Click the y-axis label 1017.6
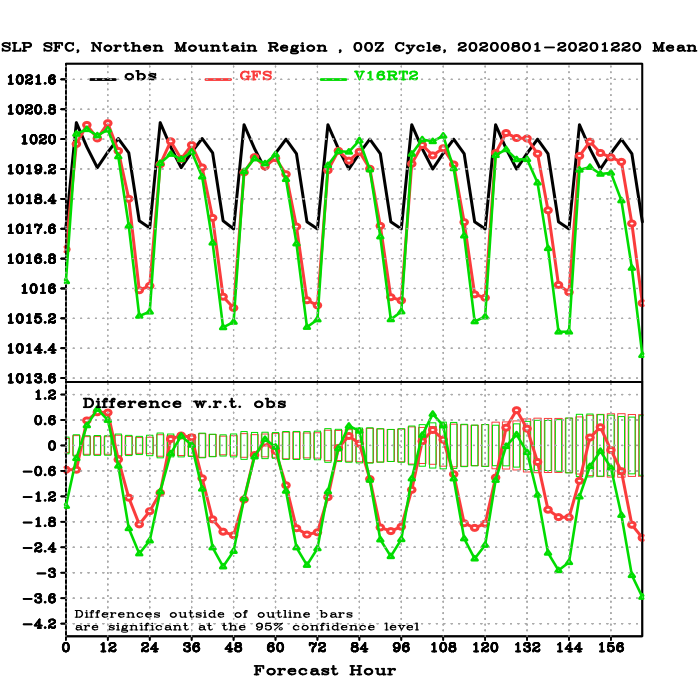This screenshot has width=700, height=700. pos(32,229)
